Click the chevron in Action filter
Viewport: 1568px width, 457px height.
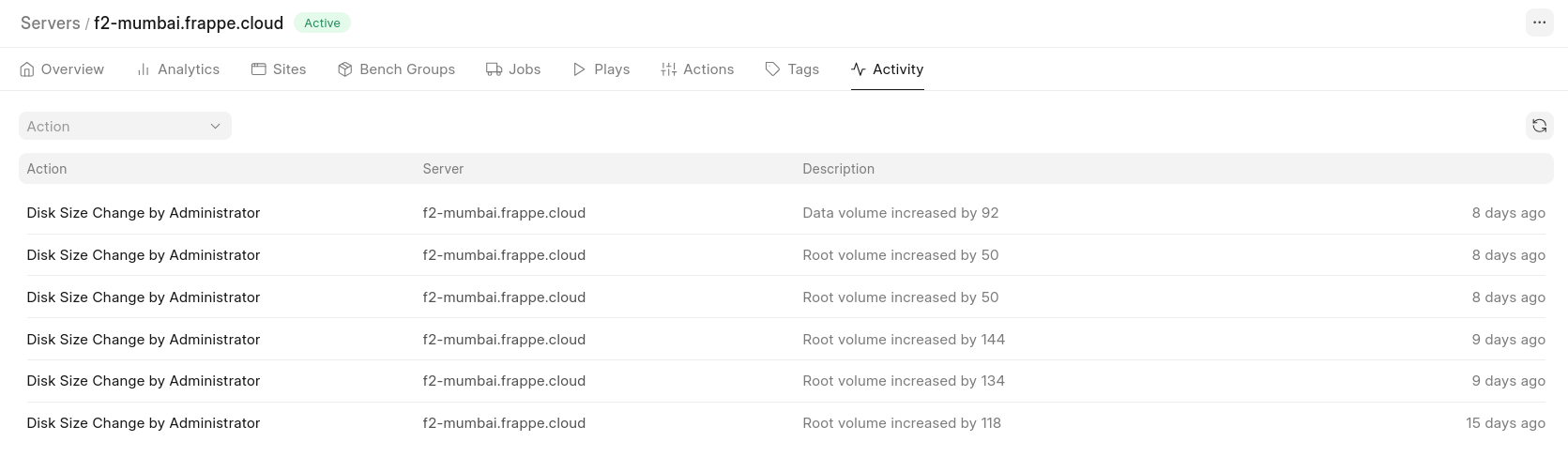[x=215, y=126]
